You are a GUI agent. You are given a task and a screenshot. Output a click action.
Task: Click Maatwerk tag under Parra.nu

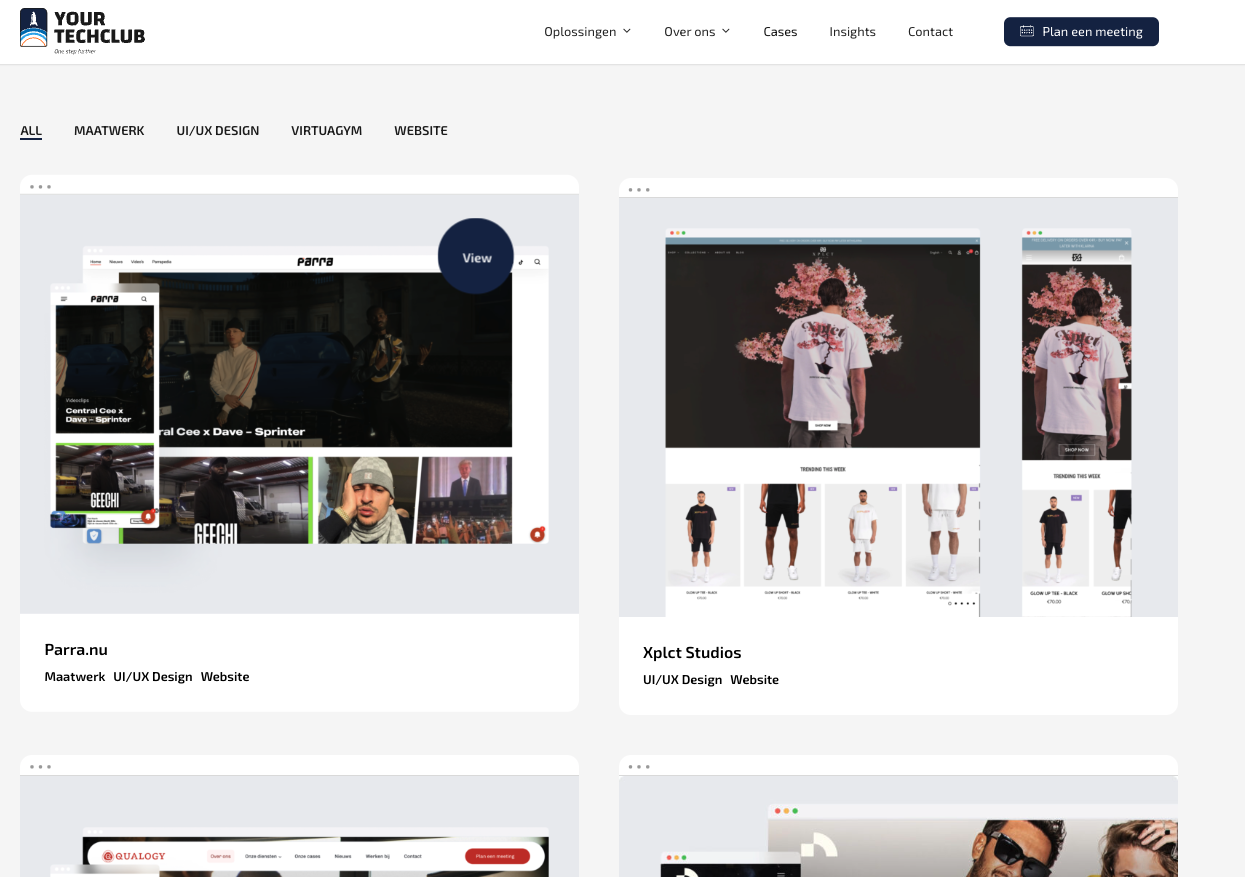(x=75, y=677)
